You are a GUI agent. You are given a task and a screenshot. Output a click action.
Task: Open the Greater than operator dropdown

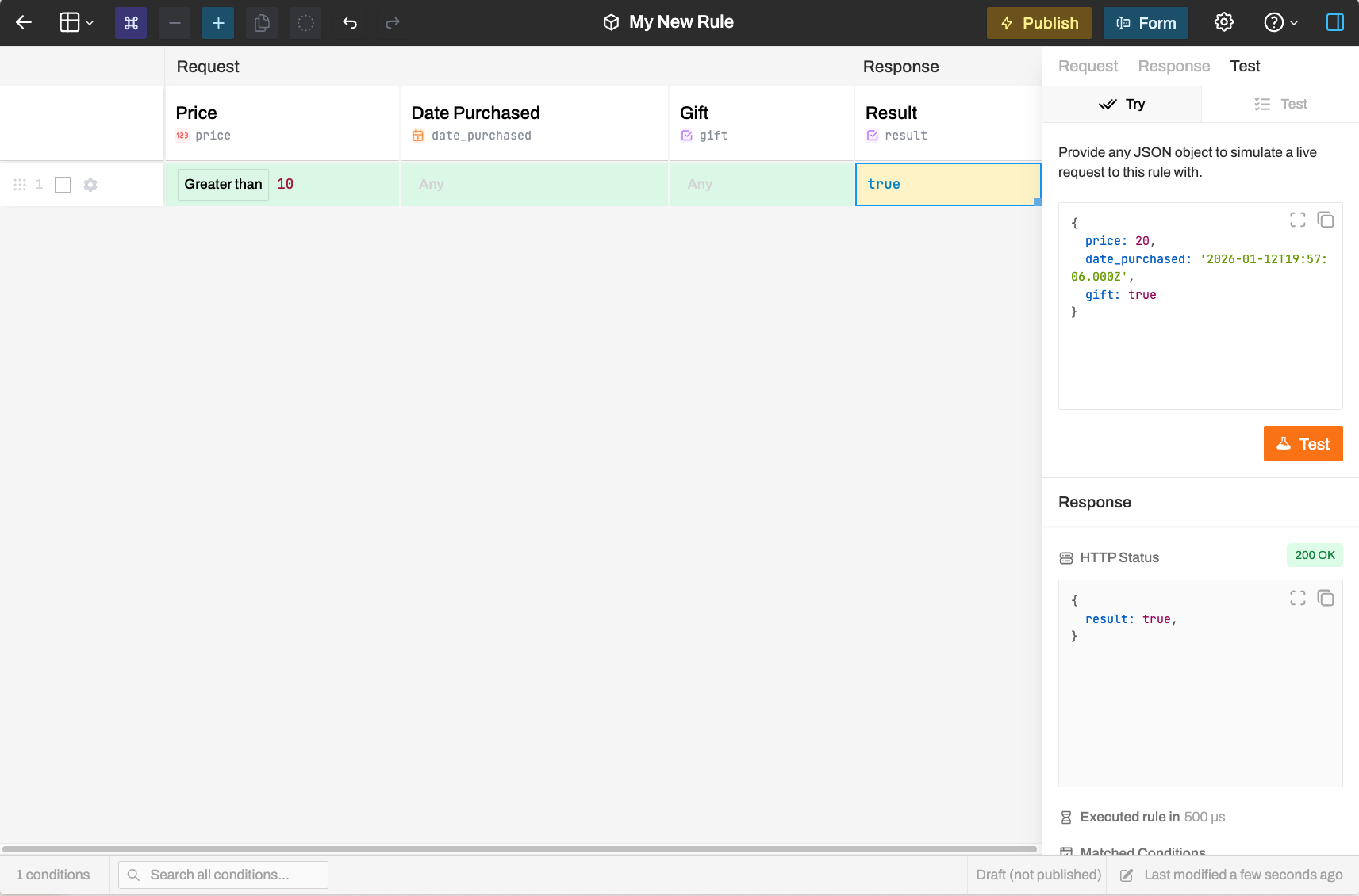(x=223, y=184)
